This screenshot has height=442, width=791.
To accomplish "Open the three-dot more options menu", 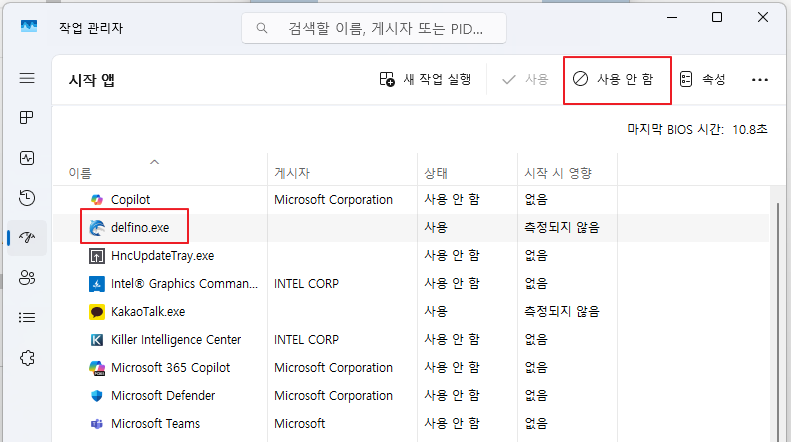I will point(760,80).
